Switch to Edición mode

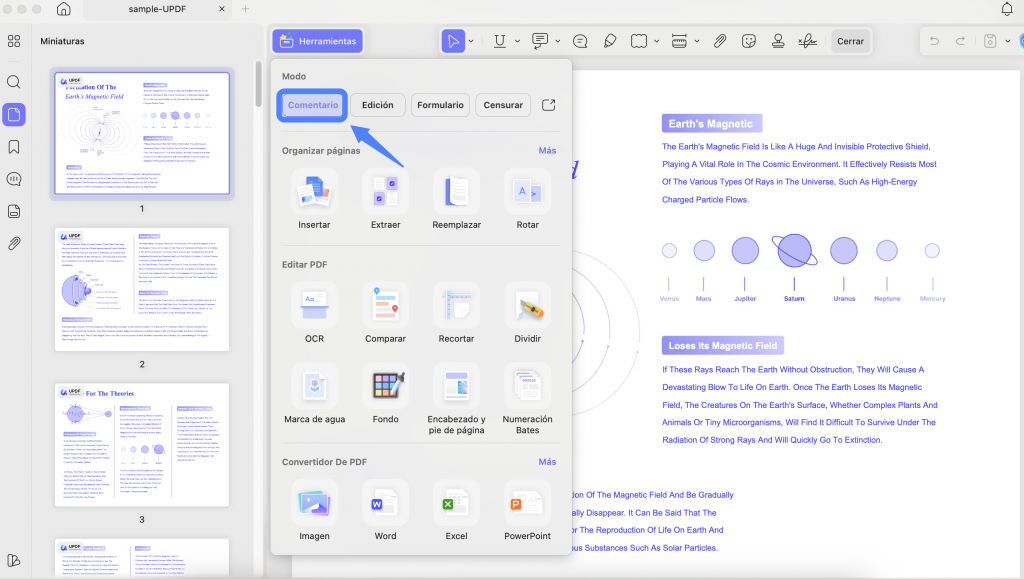pyautogui.click(x=377, y=105)
